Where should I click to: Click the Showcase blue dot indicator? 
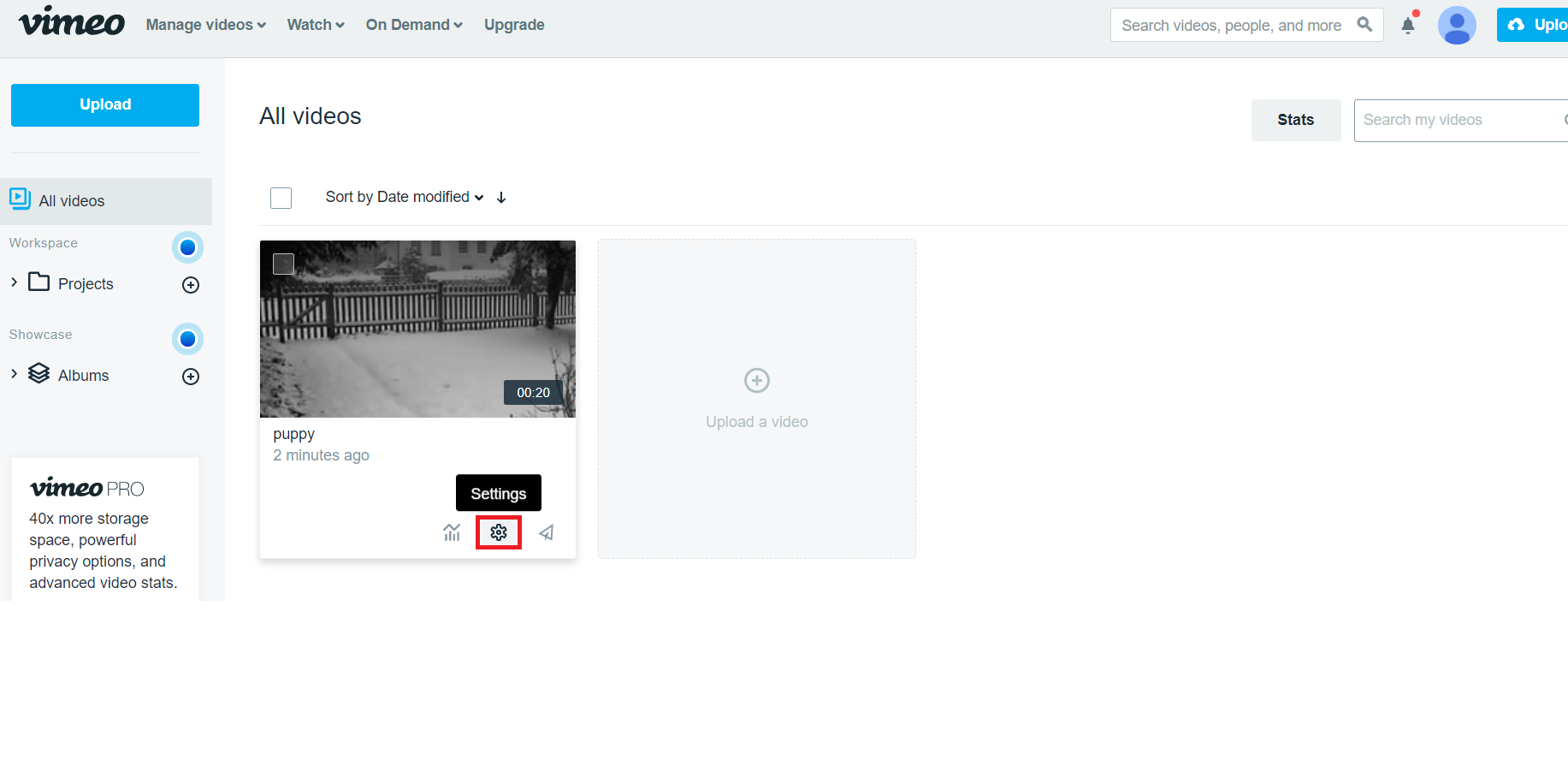(x=187, y=339)
